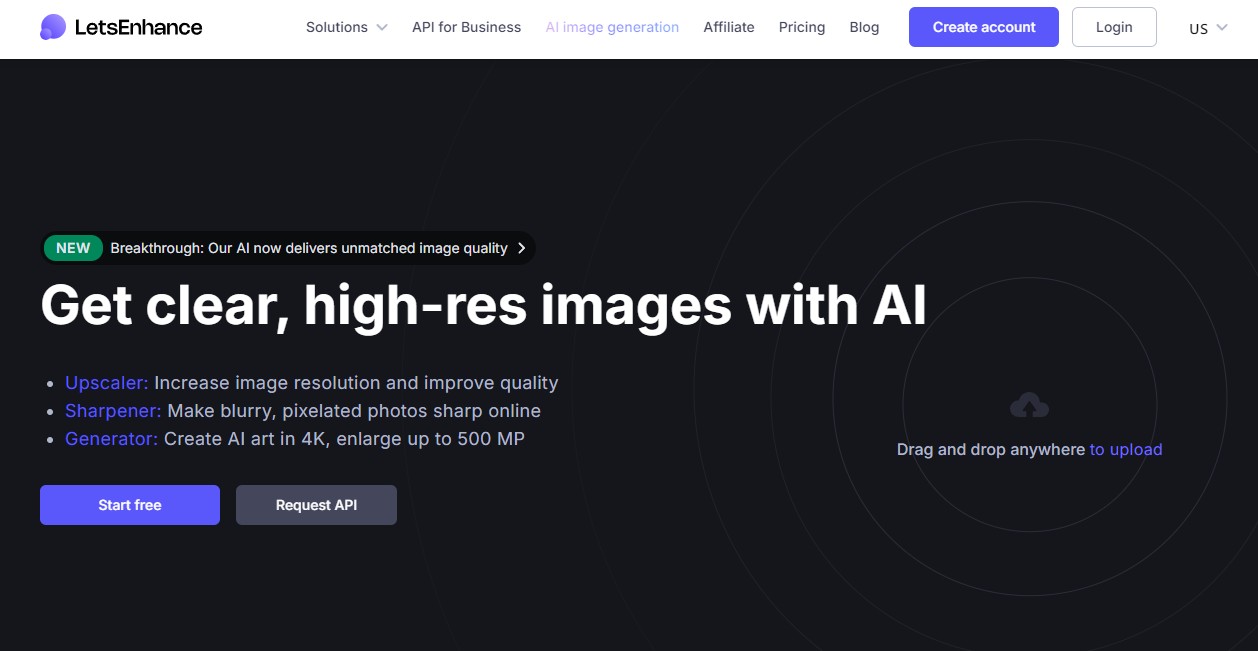Viewport: 1258px width, 651px height.
Task: Select the AI image generation nav item
Action: 612,27
